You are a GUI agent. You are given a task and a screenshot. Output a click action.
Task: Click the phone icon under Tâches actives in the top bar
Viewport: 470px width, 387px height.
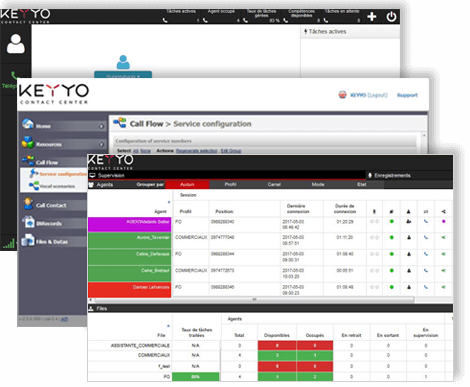tap(165, 20)
